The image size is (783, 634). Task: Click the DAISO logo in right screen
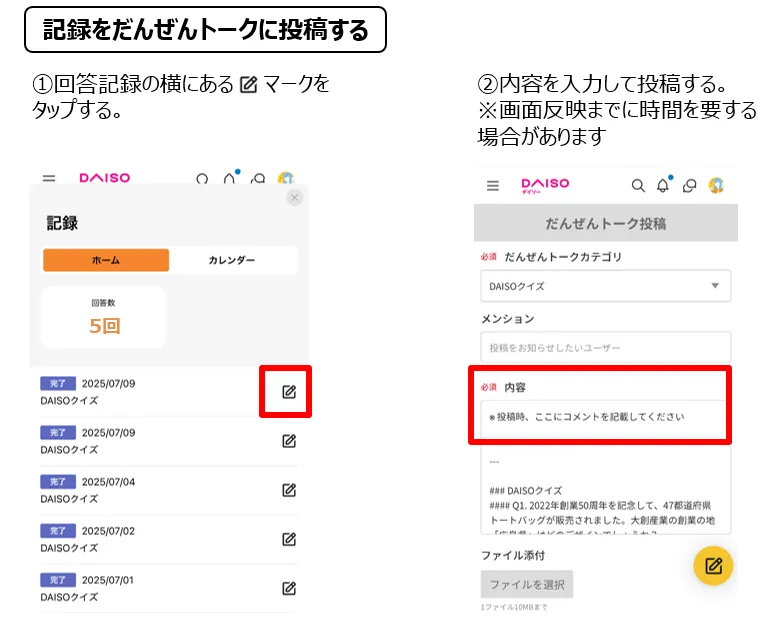tap(545, 185)
